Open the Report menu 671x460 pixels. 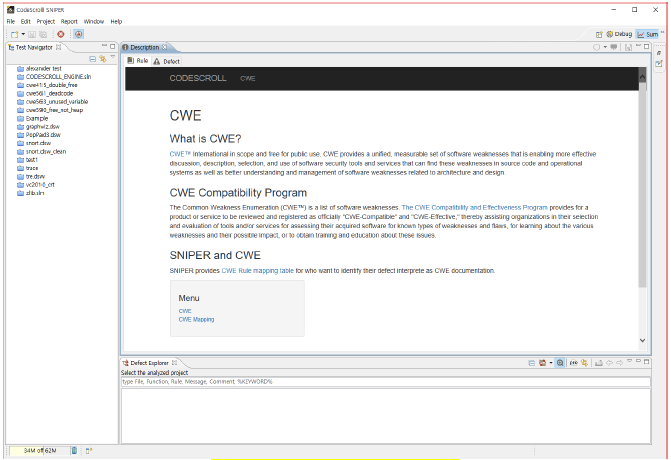coord(69,21)
